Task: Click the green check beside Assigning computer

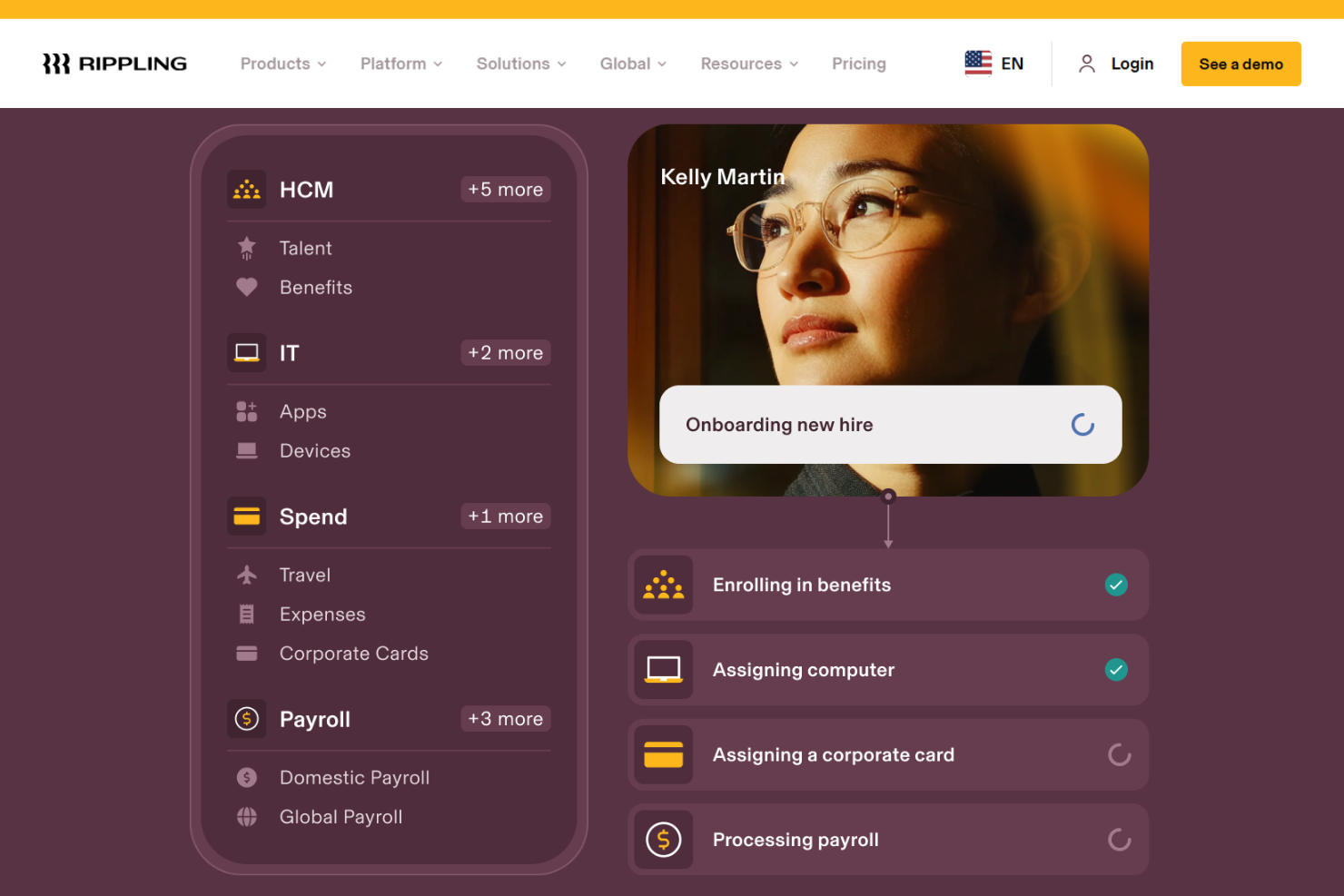Action: [1116, 669]
